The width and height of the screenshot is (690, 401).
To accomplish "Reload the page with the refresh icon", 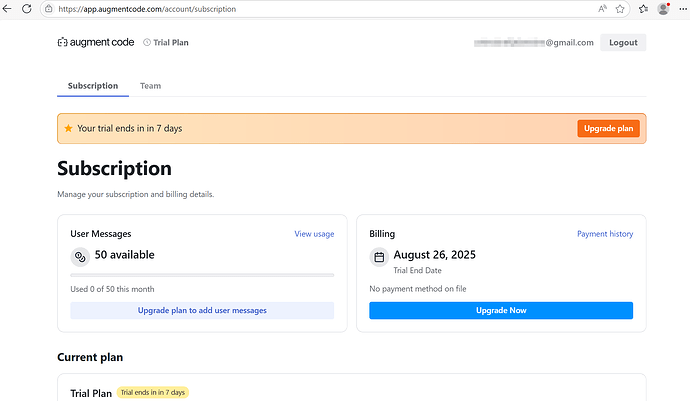I will [x=28, y=8].
